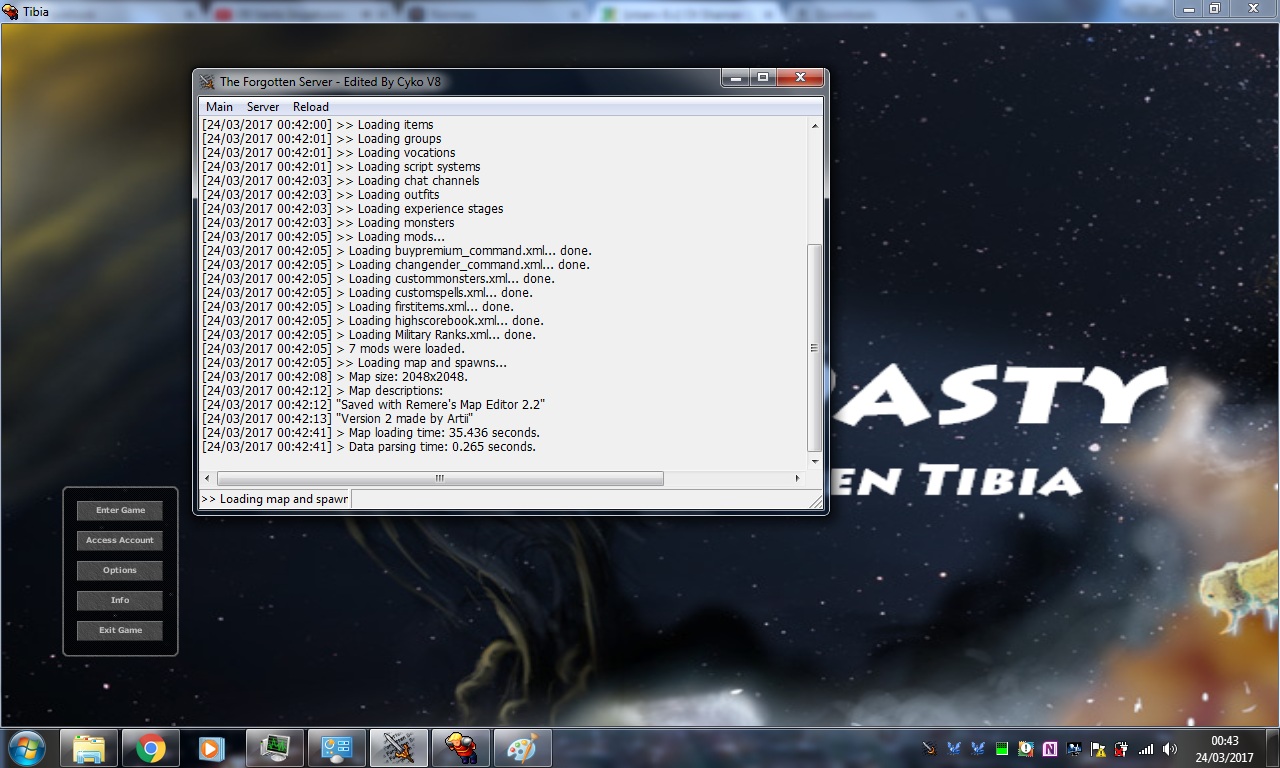1280x768 pixels.
Task: Switch to The Forgotten Server taskbar icon
Action: pyautogui.click(x=399, y=748)
